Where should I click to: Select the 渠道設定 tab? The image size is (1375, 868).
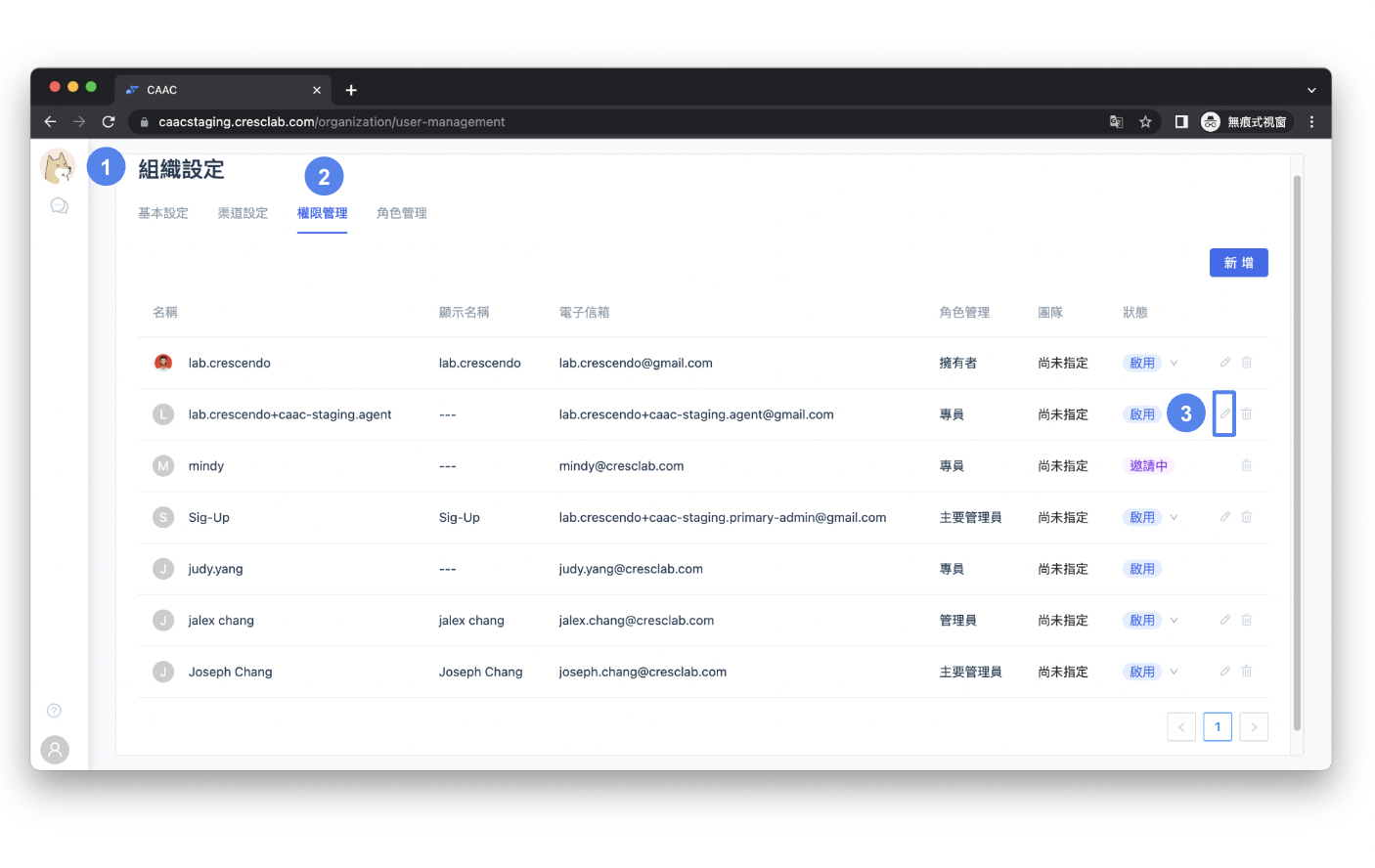point(243,213)
